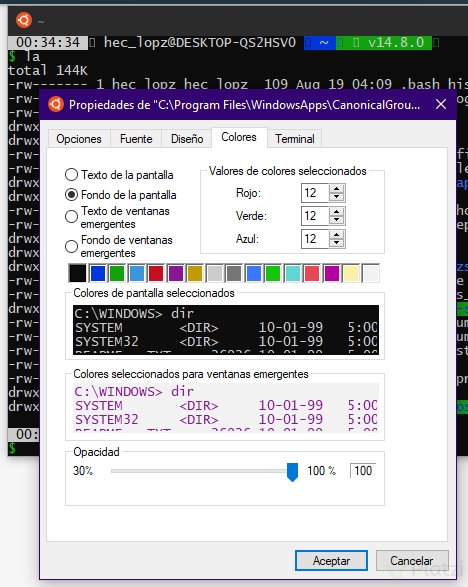Pick the white color swatch

click(x=371, y=273)
